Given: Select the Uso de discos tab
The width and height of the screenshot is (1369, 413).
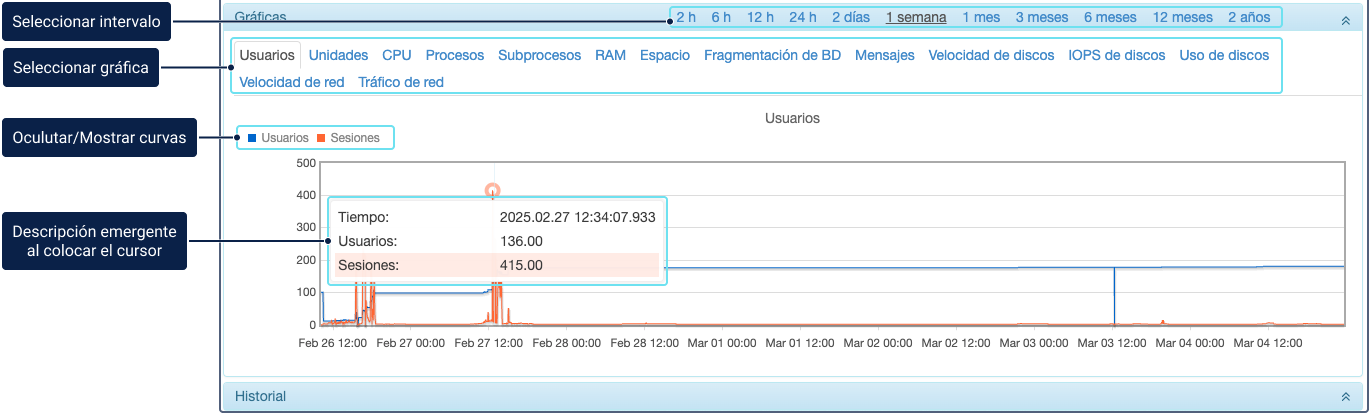Looking at the screenshot, I should coord(1226,55).
